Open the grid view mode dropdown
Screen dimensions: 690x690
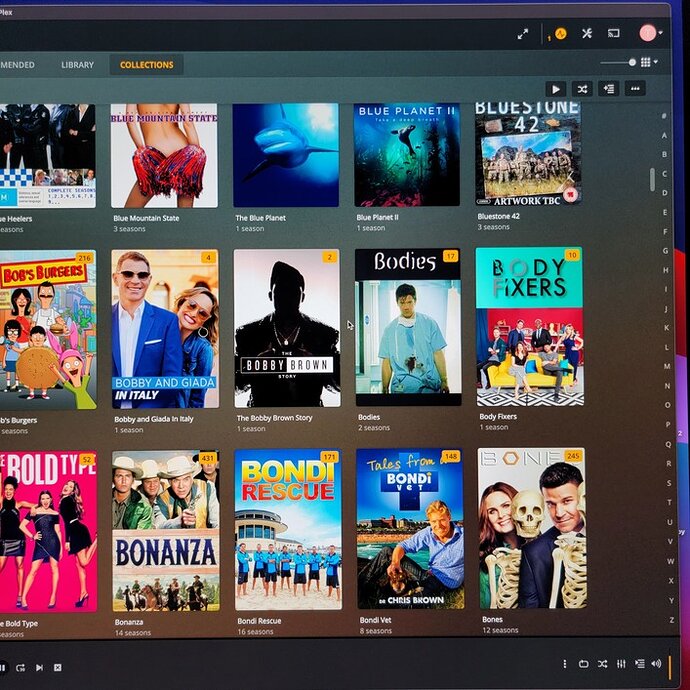coord(649,62)
